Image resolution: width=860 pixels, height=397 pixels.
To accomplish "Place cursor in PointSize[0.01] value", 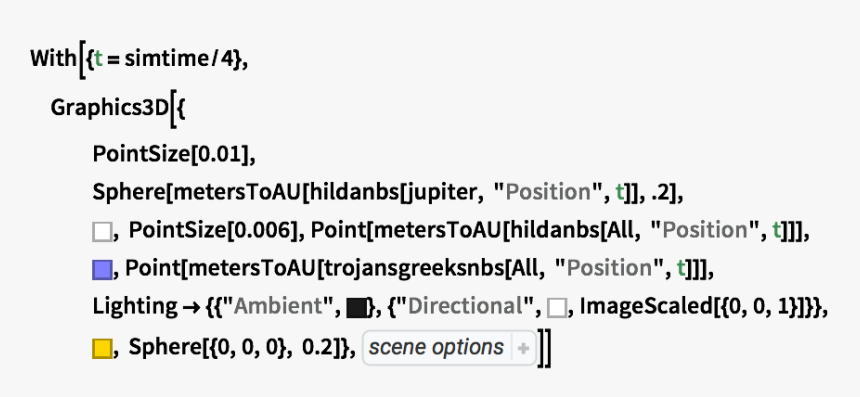I will pos(219,154).
